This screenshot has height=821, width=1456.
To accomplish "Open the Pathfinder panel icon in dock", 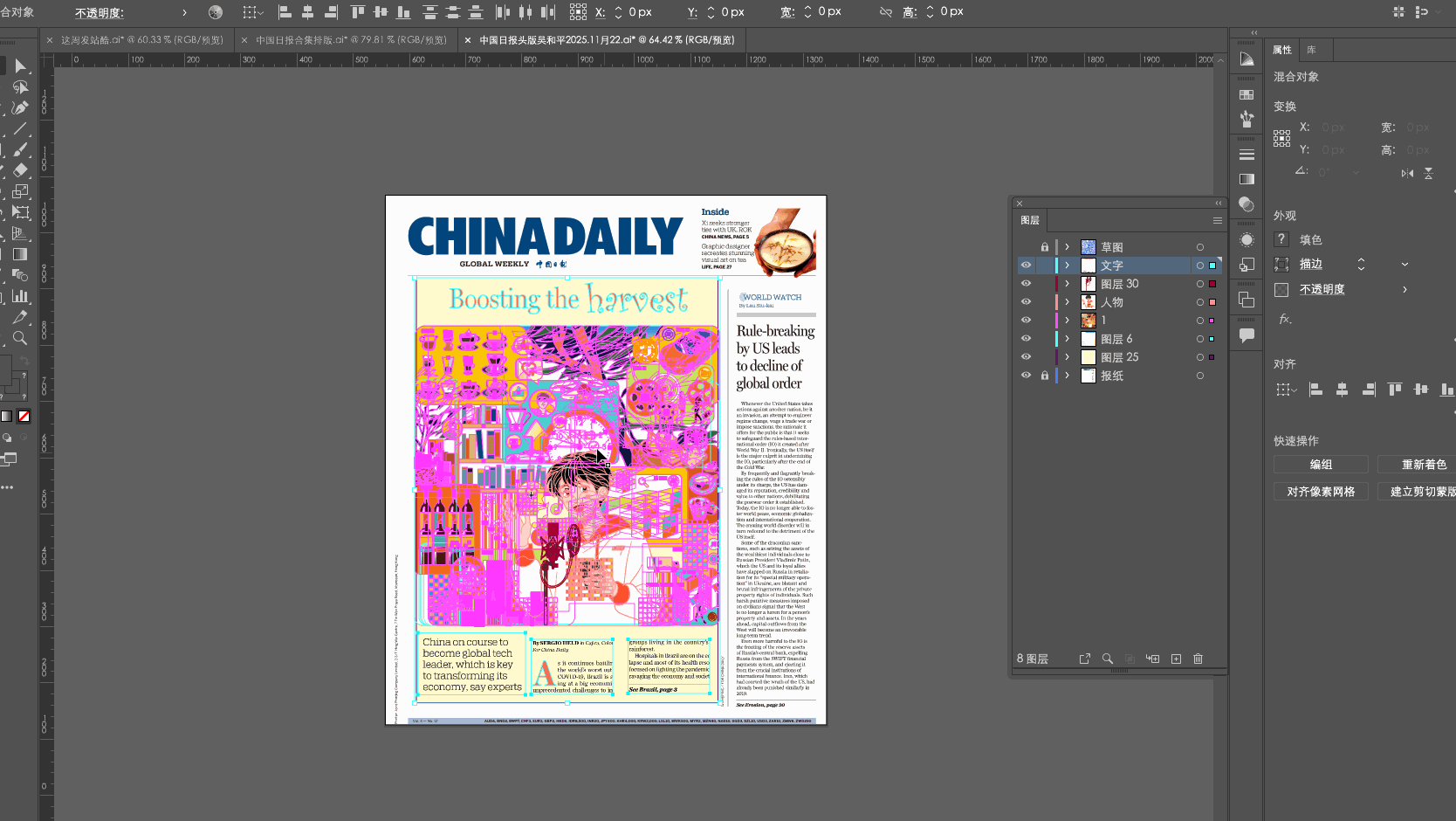I will pos(1247,300).
